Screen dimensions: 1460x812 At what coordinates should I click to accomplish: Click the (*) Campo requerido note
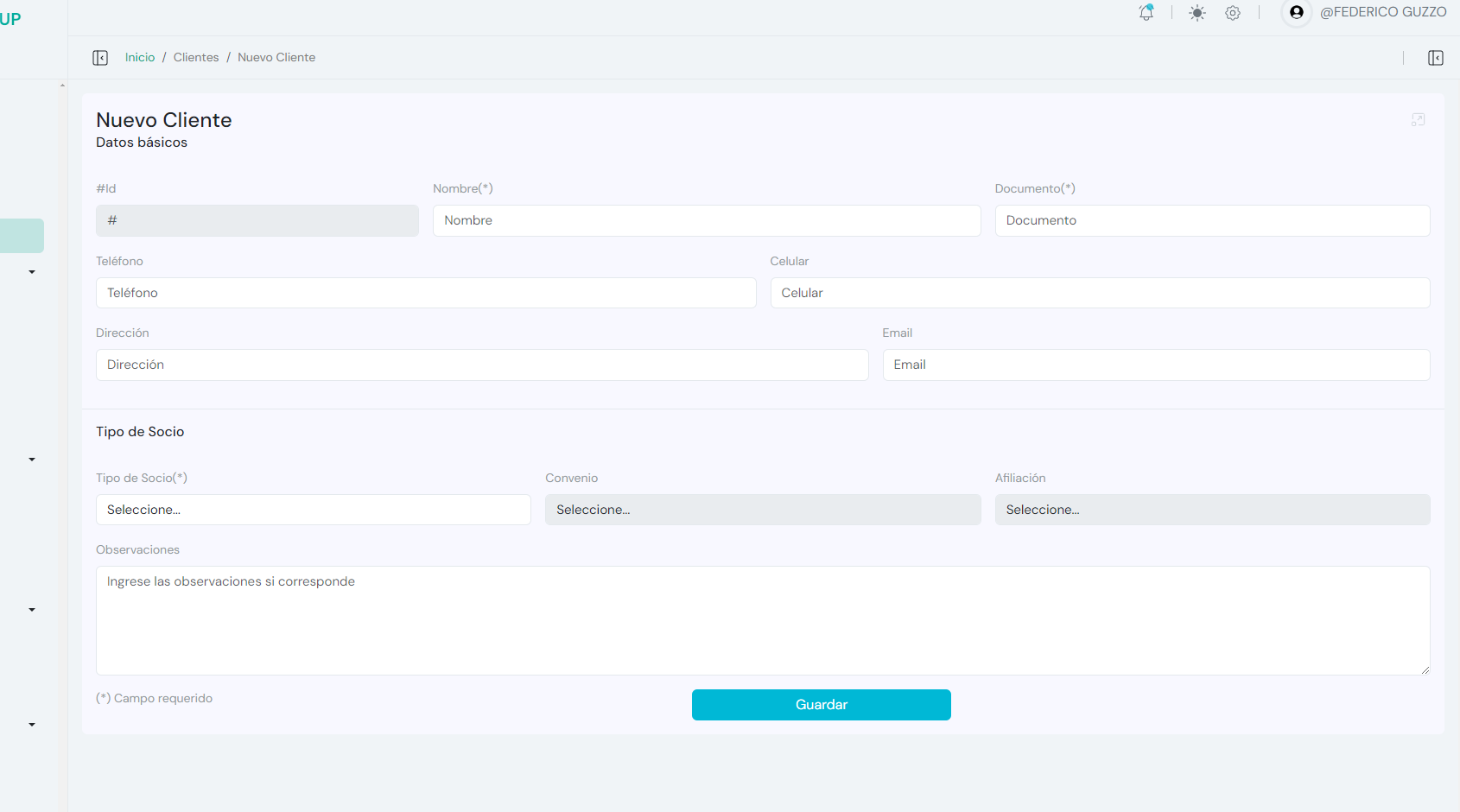[154, 698]
